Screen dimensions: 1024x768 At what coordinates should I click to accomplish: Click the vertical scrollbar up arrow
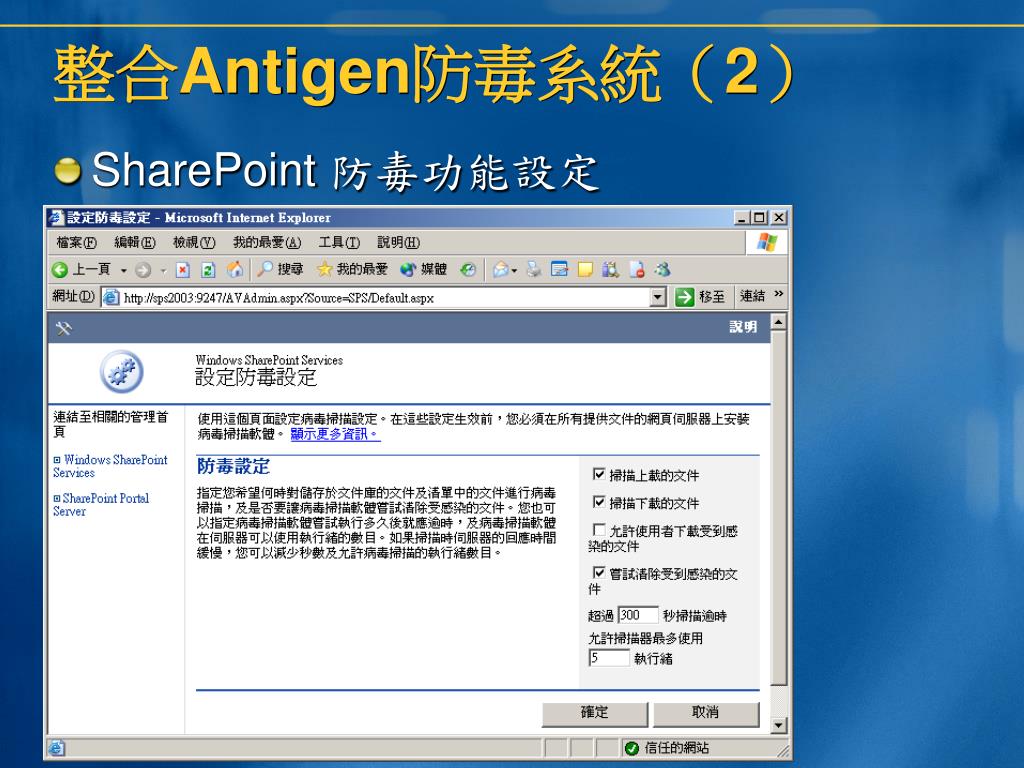tap(778, 323)
